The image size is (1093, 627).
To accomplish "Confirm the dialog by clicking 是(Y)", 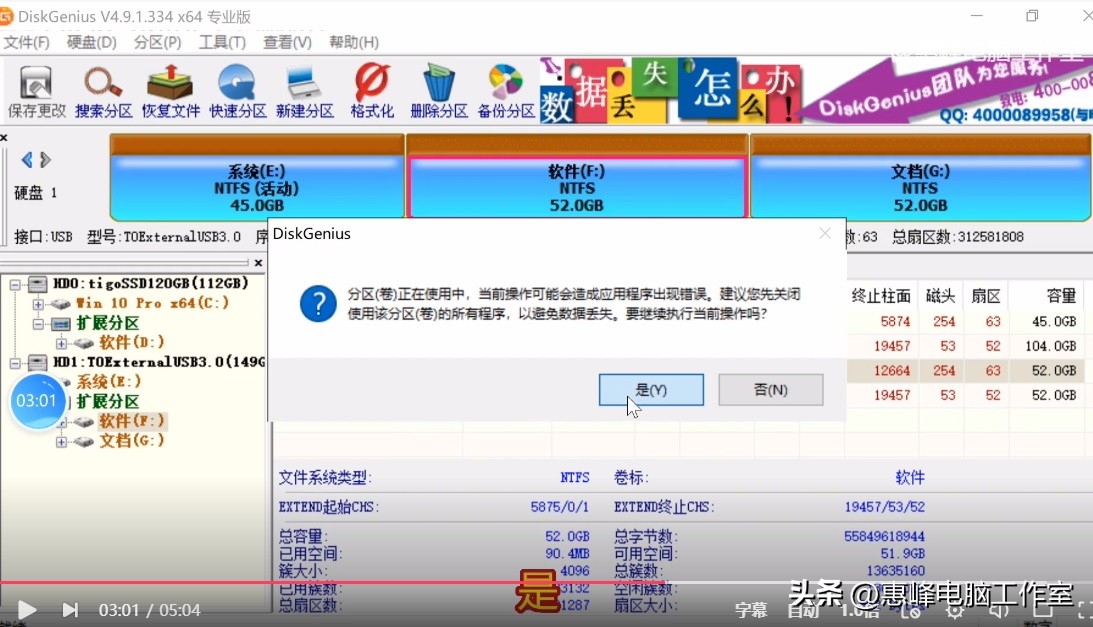I will pyautogui.click(x=650, y=389).
